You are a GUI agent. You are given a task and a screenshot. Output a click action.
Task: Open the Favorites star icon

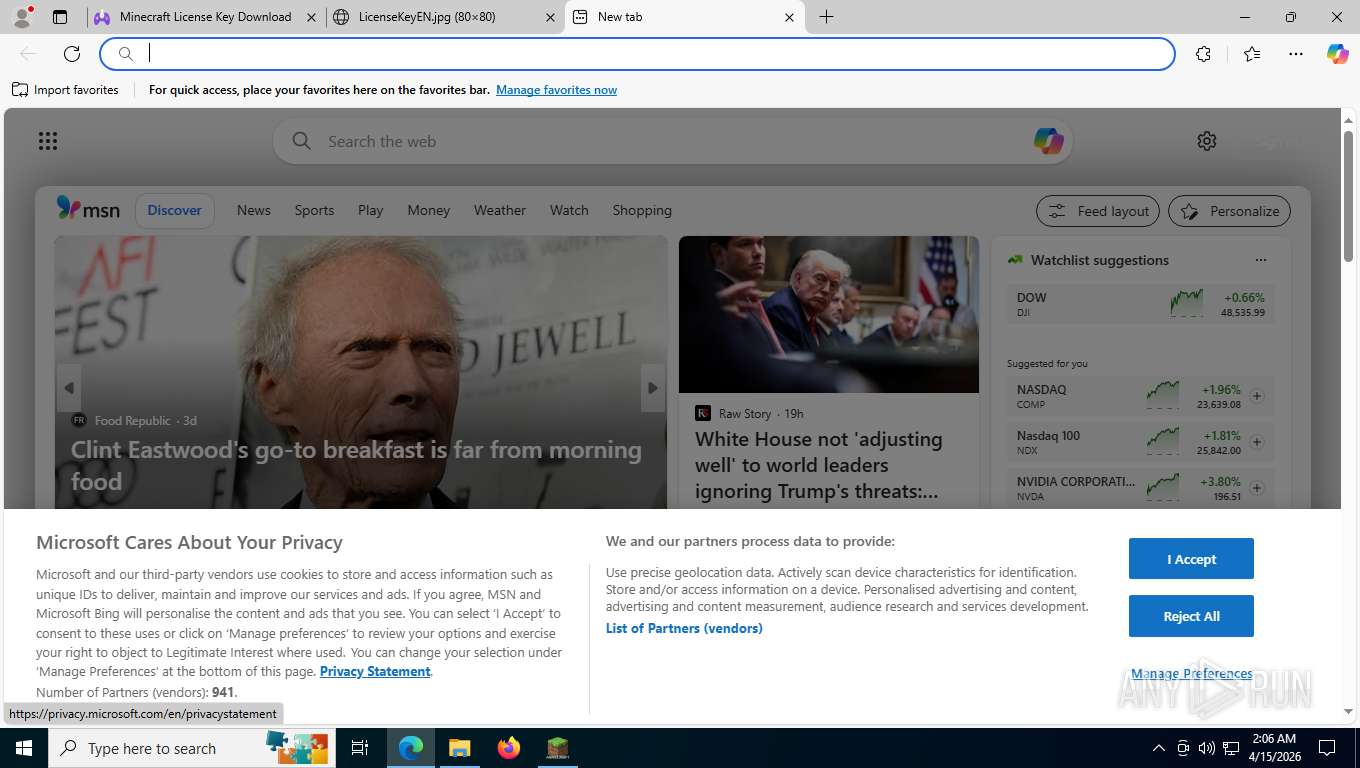(1252, 54)
